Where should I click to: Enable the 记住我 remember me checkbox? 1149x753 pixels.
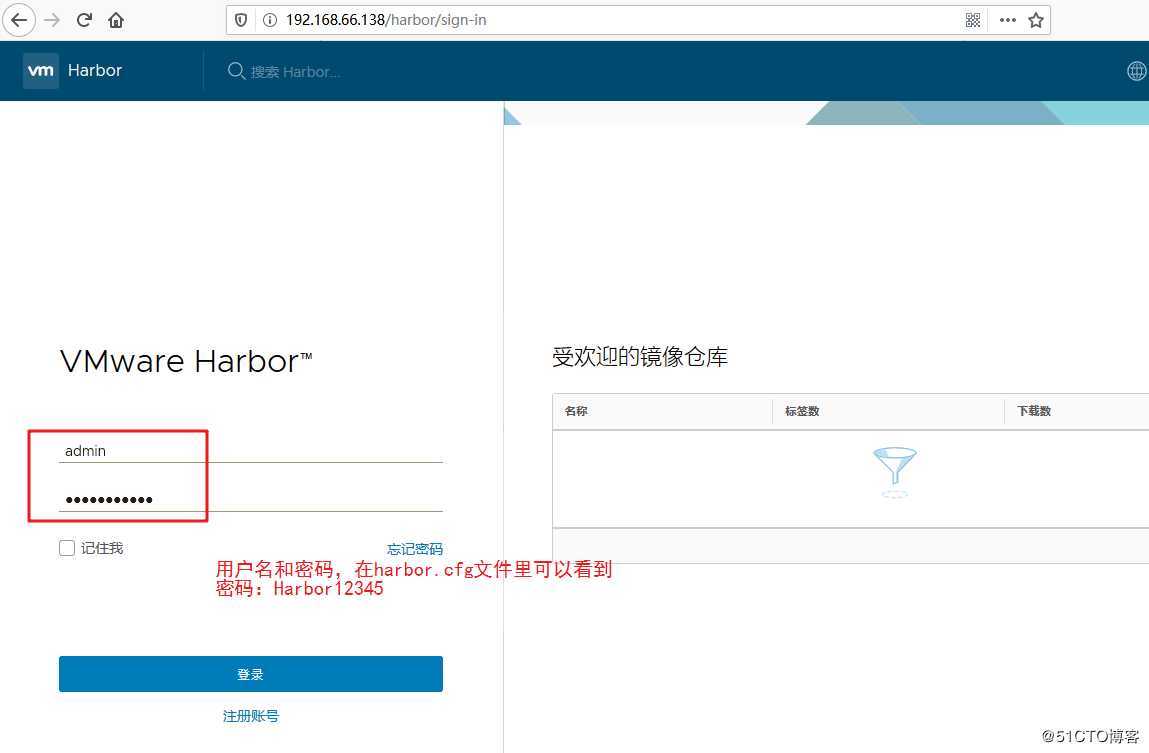(67, 548)
